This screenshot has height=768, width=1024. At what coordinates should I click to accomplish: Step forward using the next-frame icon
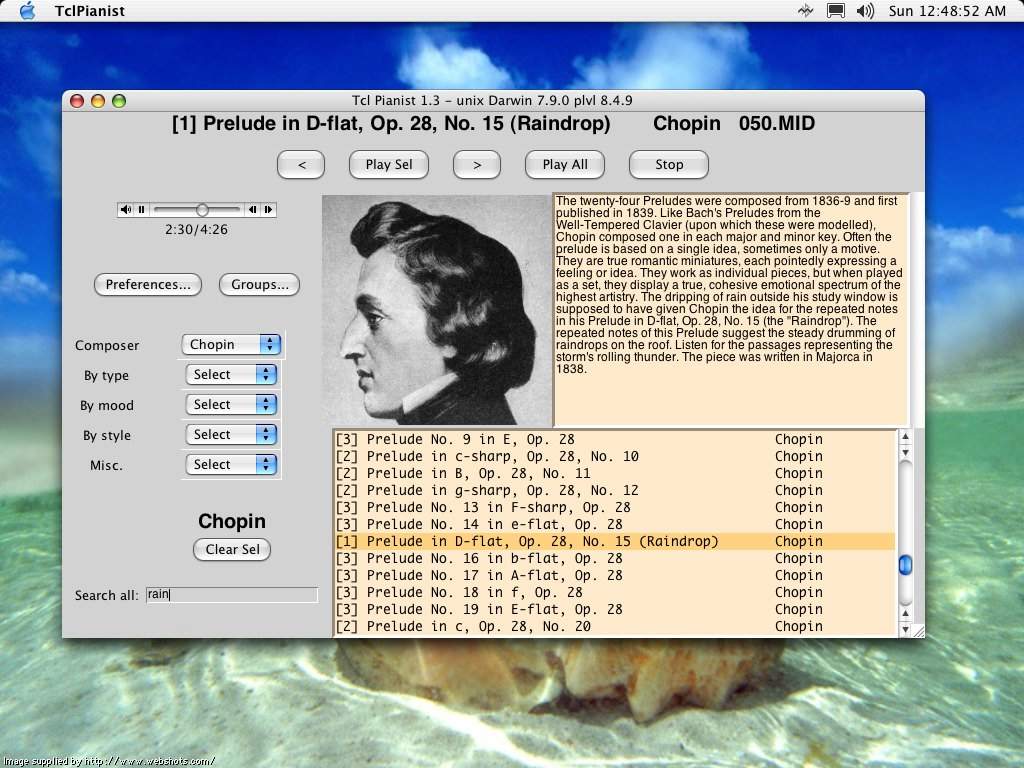pos(267,209)
